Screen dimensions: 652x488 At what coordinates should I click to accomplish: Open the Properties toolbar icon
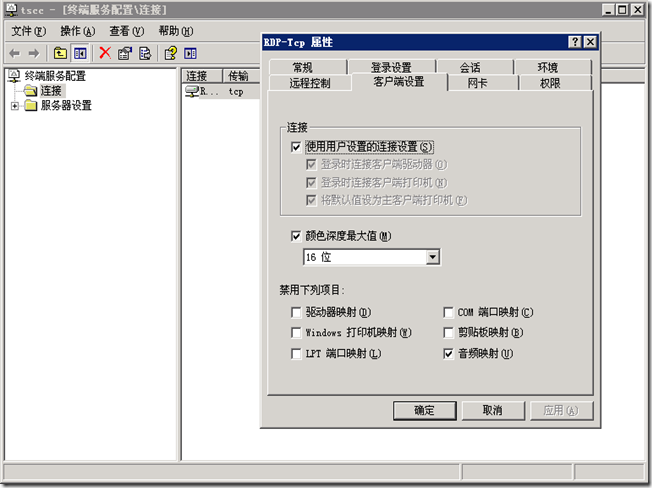pos(125,53)
